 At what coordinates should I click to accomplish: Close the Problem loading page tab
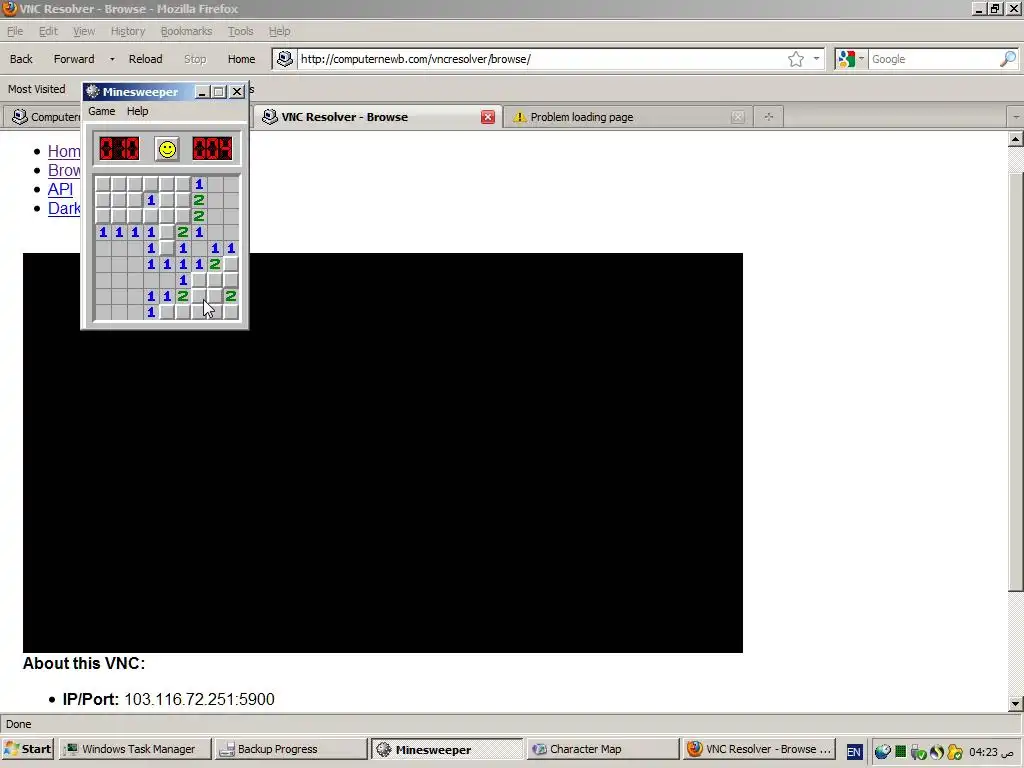[737, 117]
